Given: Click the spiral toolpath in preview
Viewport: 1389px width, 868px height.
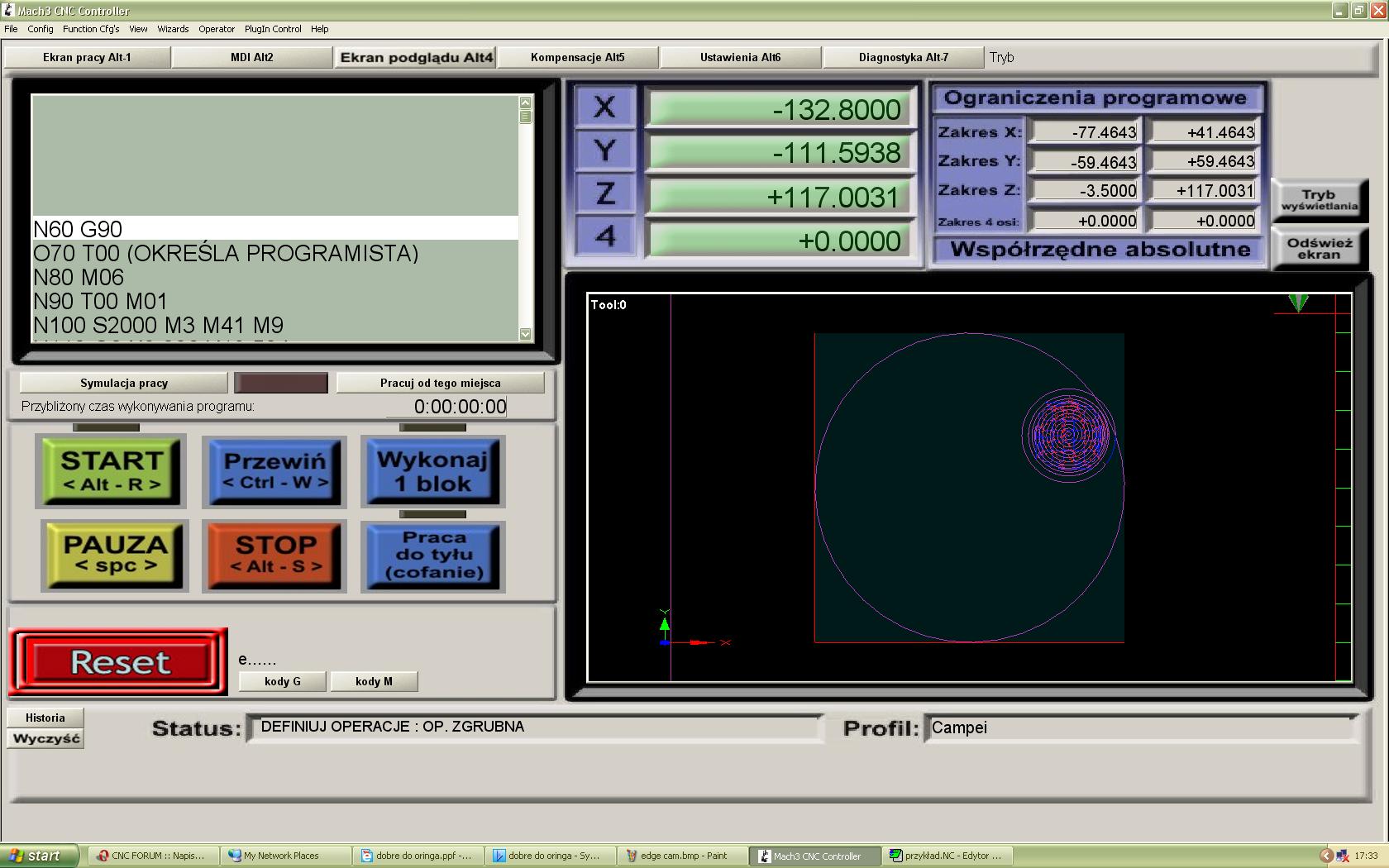Looking at the screenshot, I should coord(1068,434).
